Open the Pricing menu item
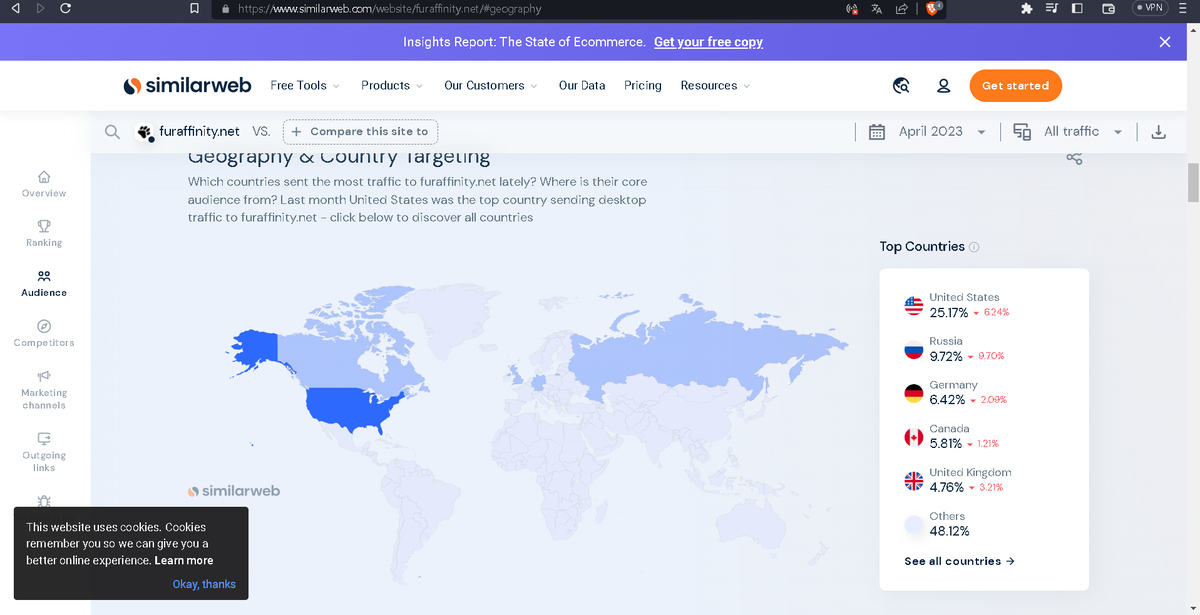Viewport: 1200px width, 615px height. point(643,86)
